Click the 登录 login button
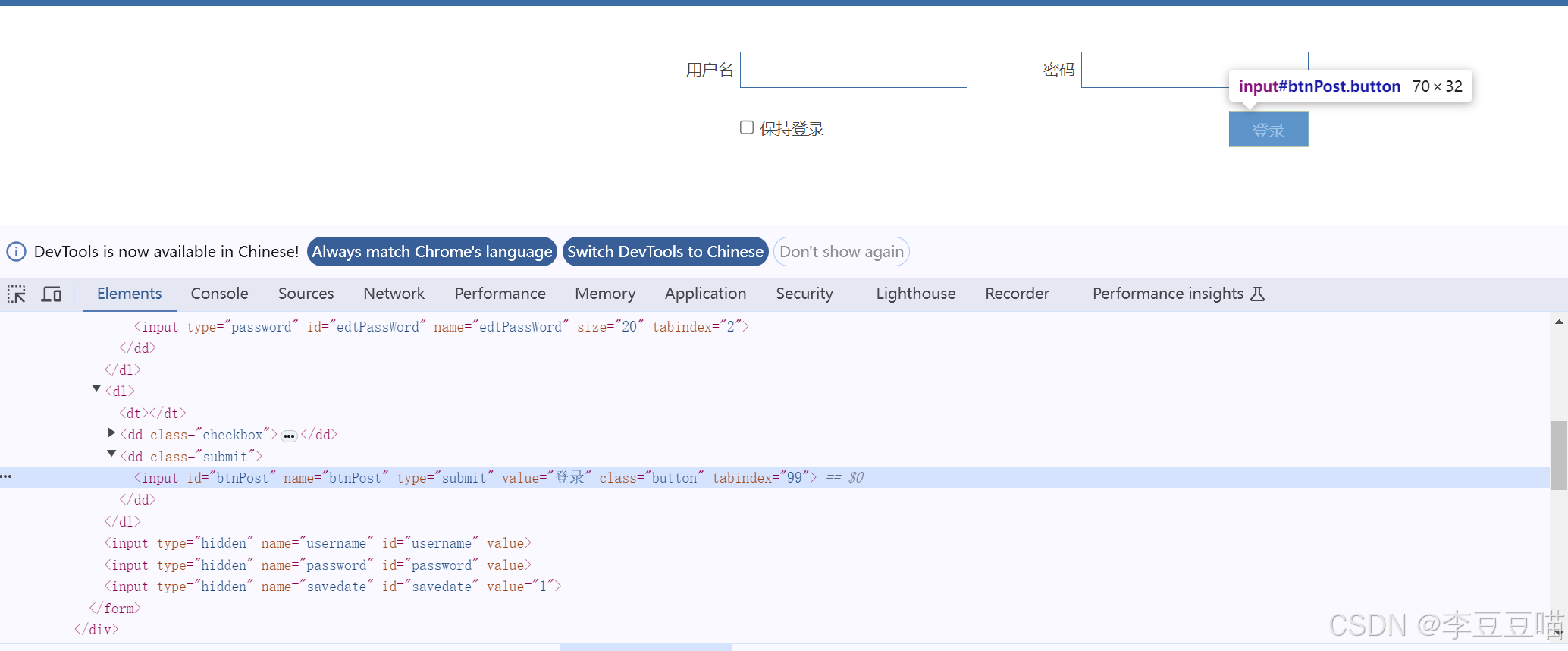The height and width of the screenshot is (651, 1568). pos(1269,129)
